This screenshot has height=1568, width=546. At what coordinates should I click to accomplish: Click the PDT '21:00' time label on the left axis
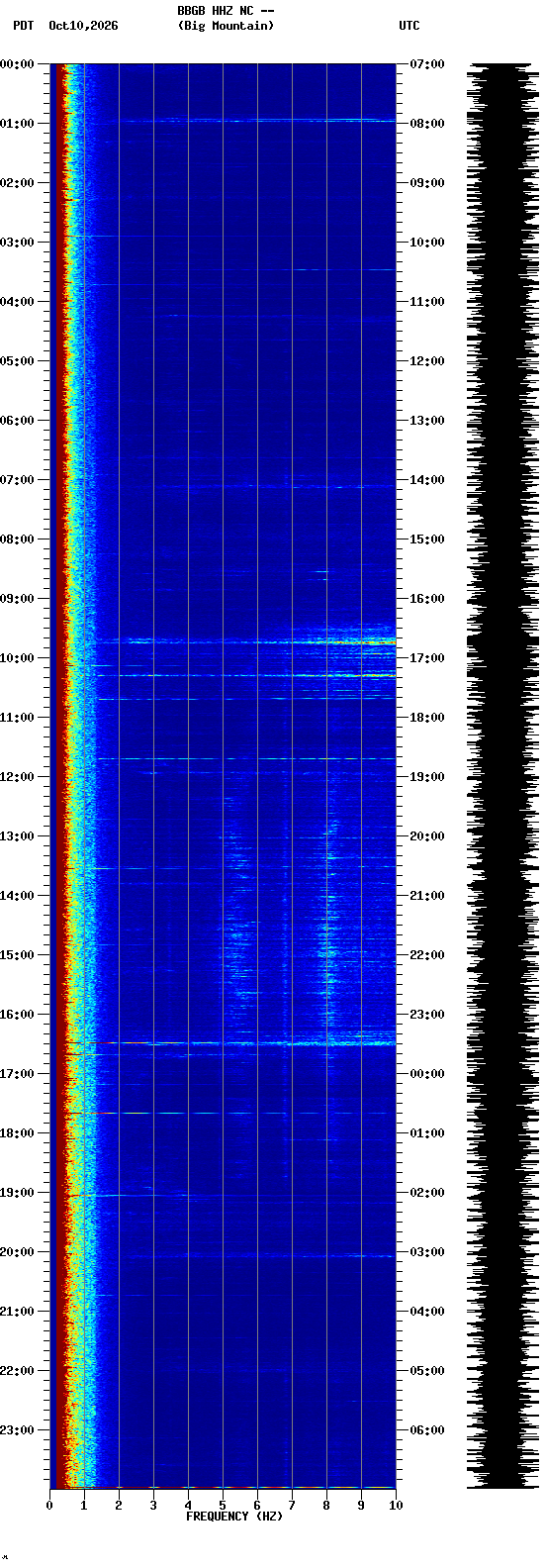coord(18,1312)
